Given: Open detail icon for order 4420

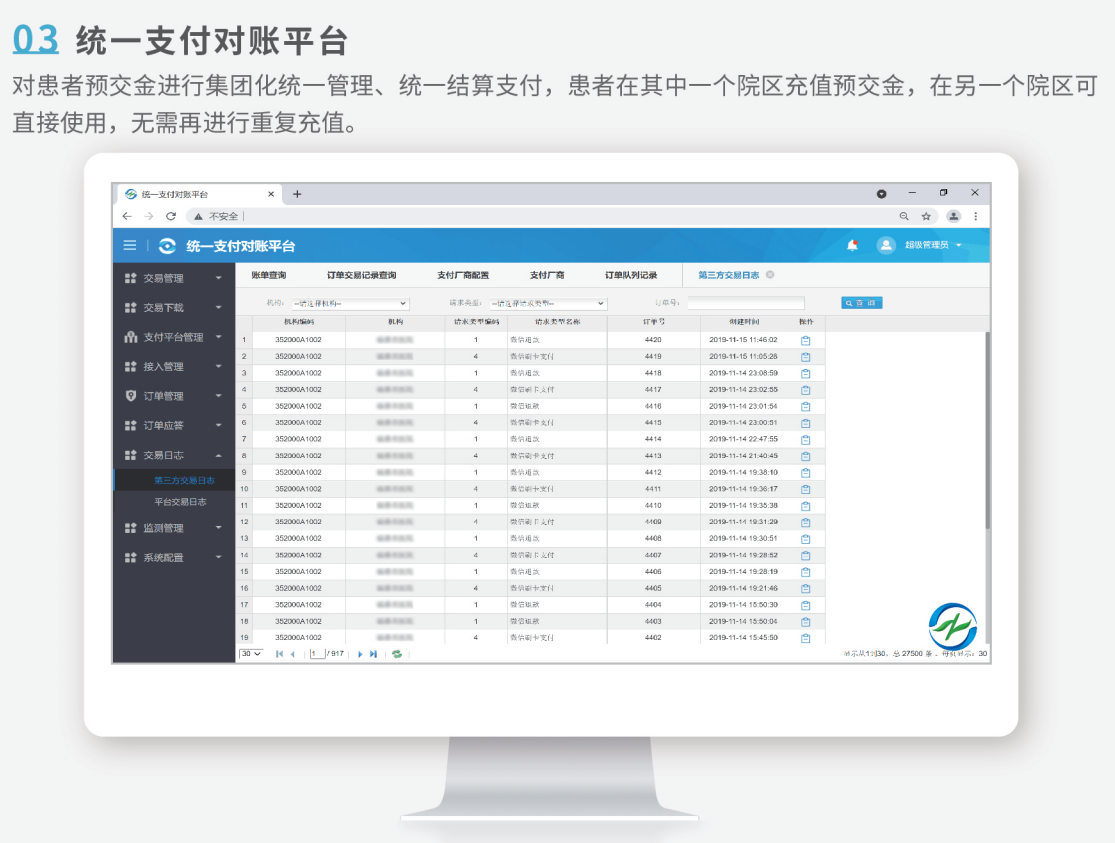Looking at the screenshot, I should coord(806,340).
